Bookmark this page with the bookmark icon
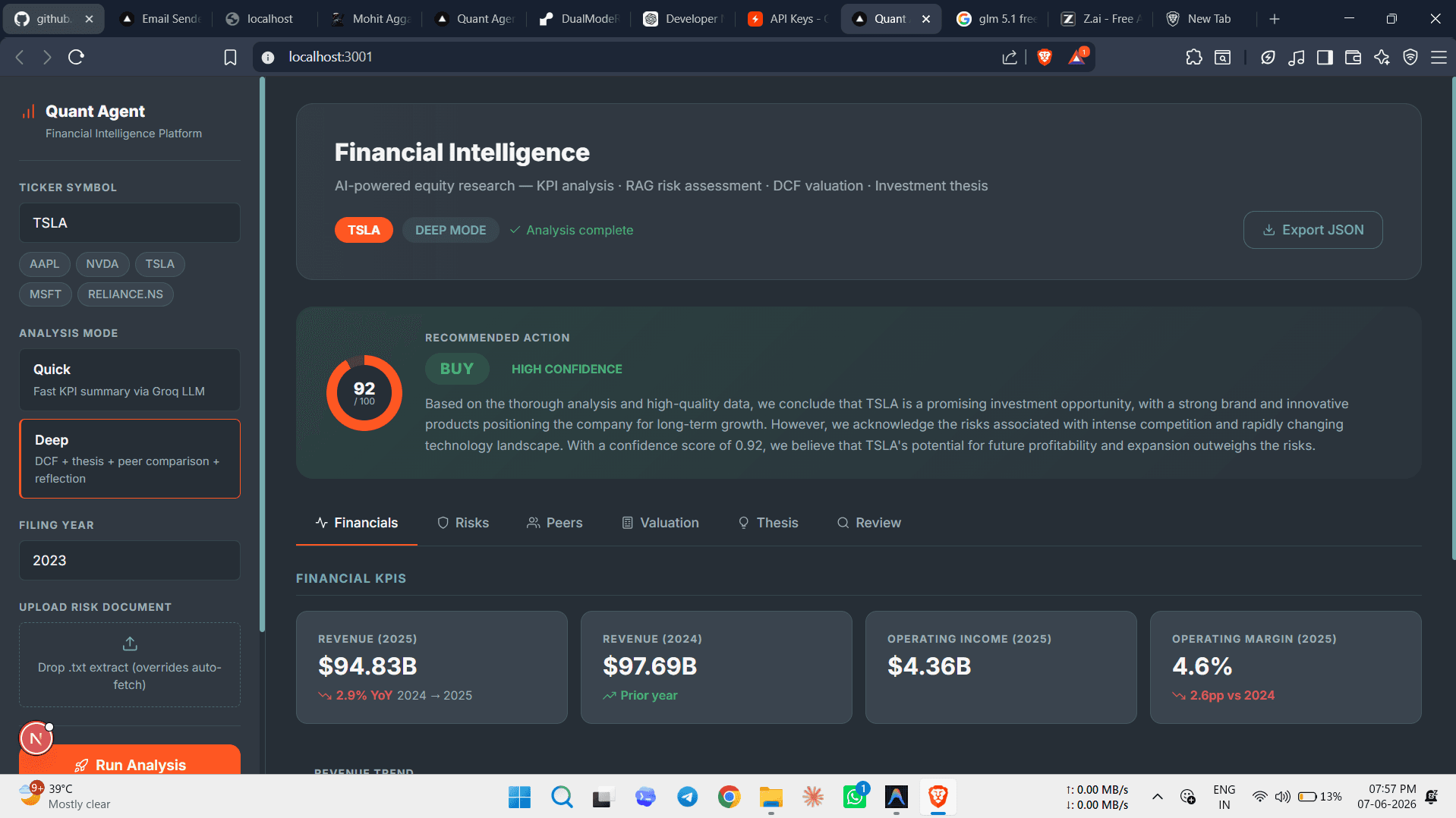 pyautogui.click(x=230, y=57)
